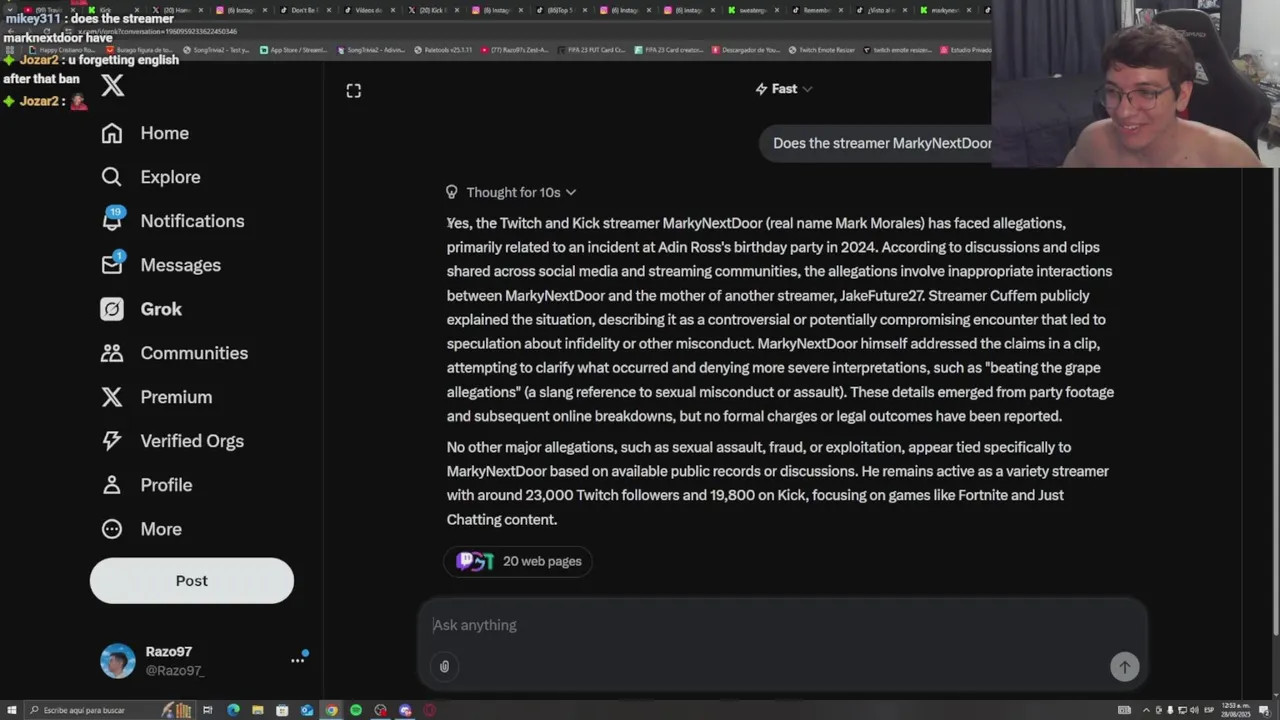Open File Explorer from taskbar

[x=257, y=710]
